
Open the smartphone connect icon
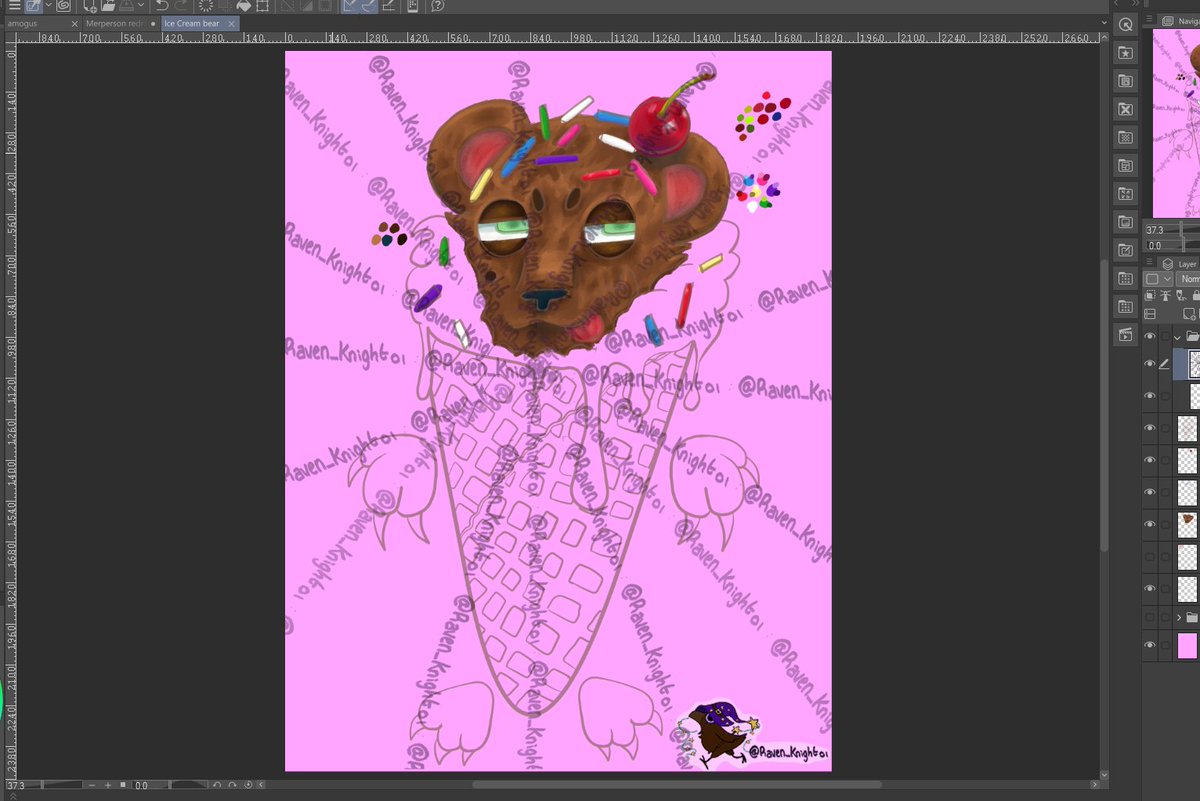tap(413, 6)
